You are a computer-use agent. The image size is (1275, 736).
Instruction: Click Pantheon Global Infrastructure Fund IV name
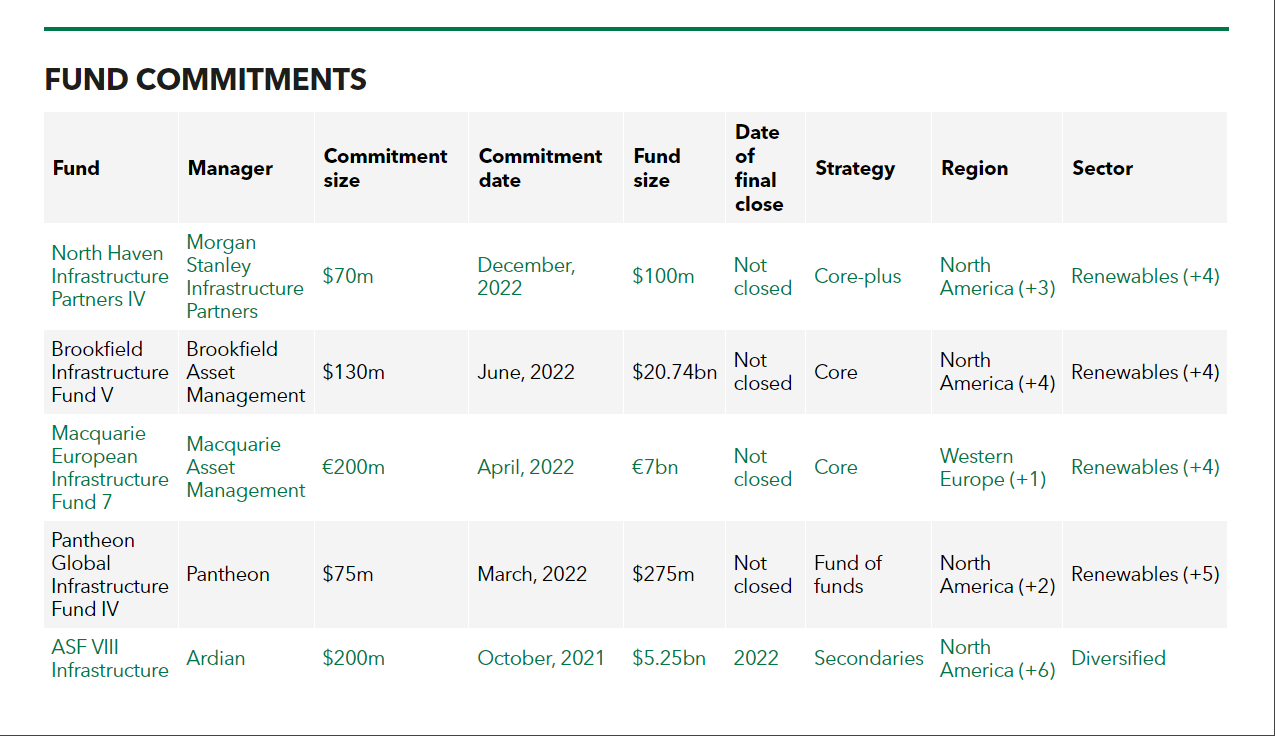tap(110, 574)
